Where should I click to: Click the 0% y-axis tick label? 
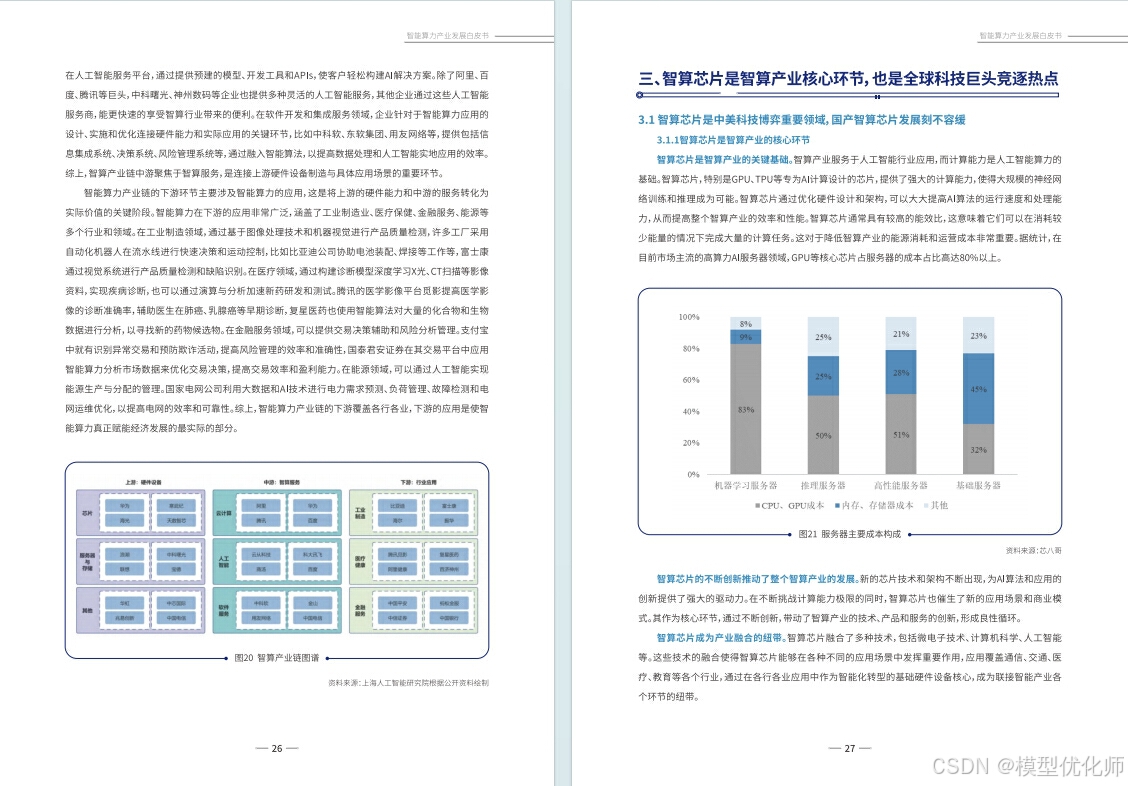[x=693, y=475]
